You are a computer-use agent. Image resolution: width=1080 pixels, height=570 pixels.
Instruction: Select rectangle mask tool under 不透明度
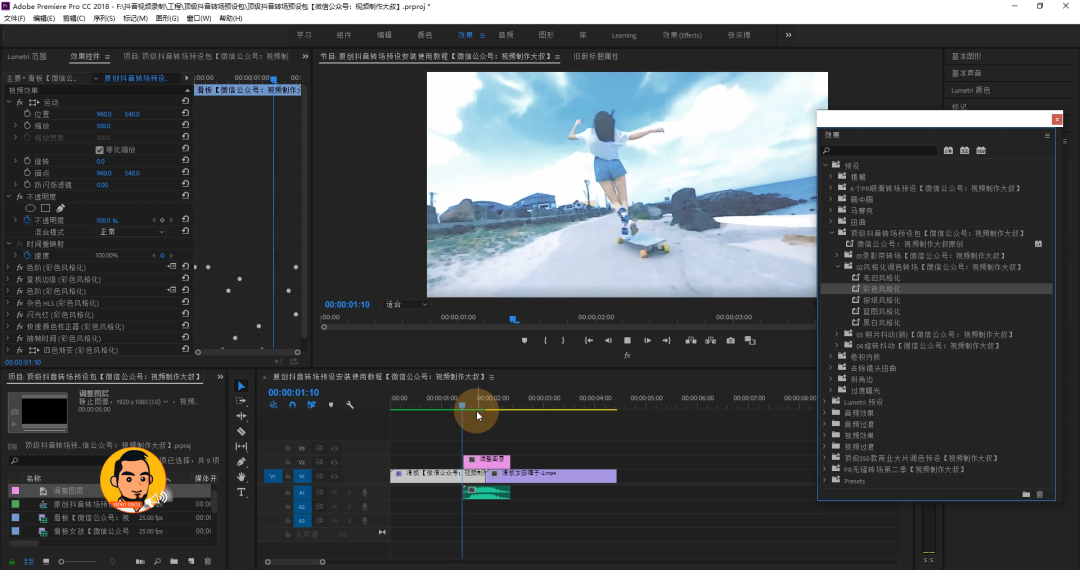click(45, 208)
